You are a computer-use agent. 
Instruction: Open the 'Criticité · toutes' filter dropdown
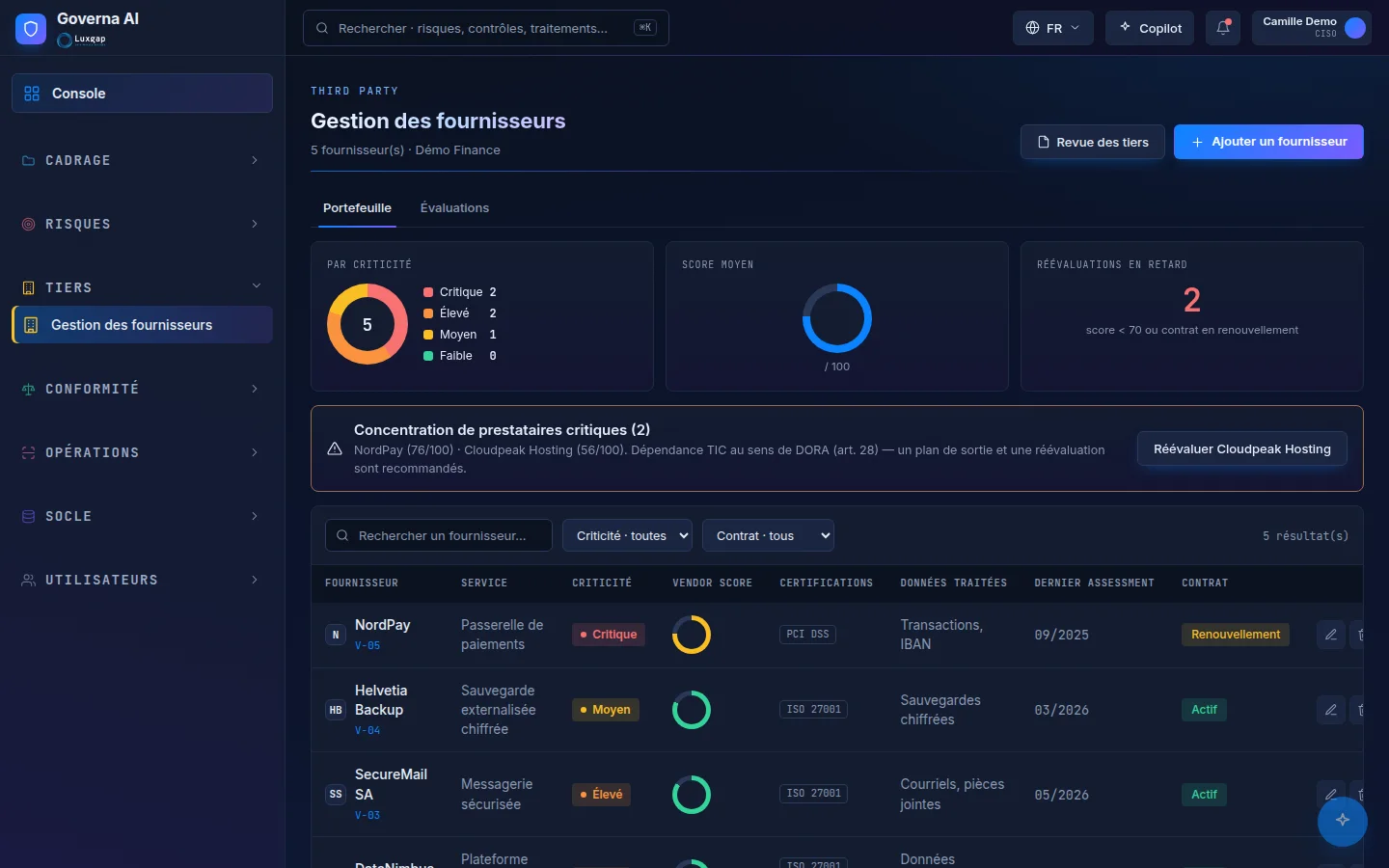tap(628, 535)
